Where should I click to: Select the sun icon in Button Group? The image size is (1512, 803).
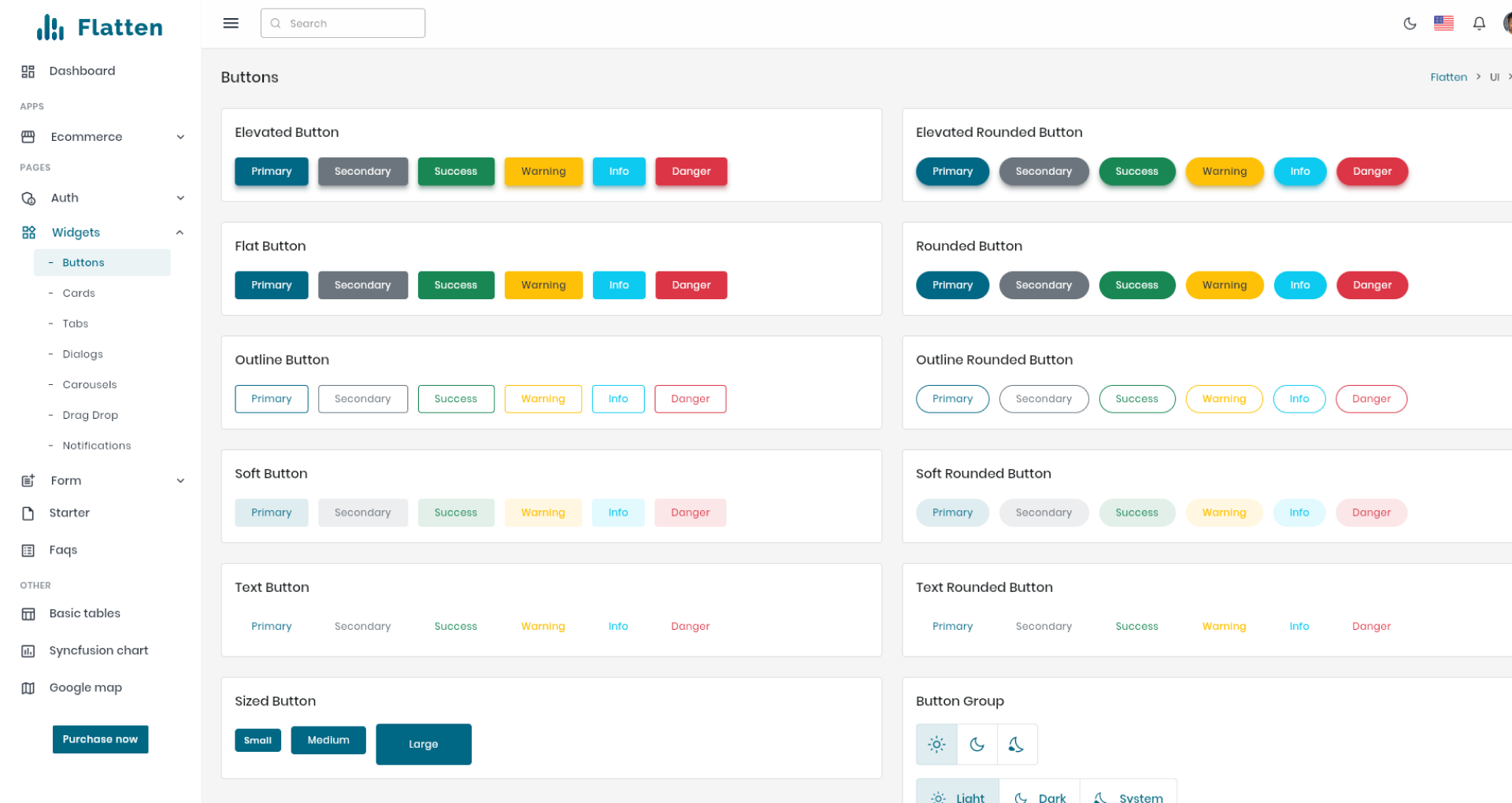pos(936,744)
